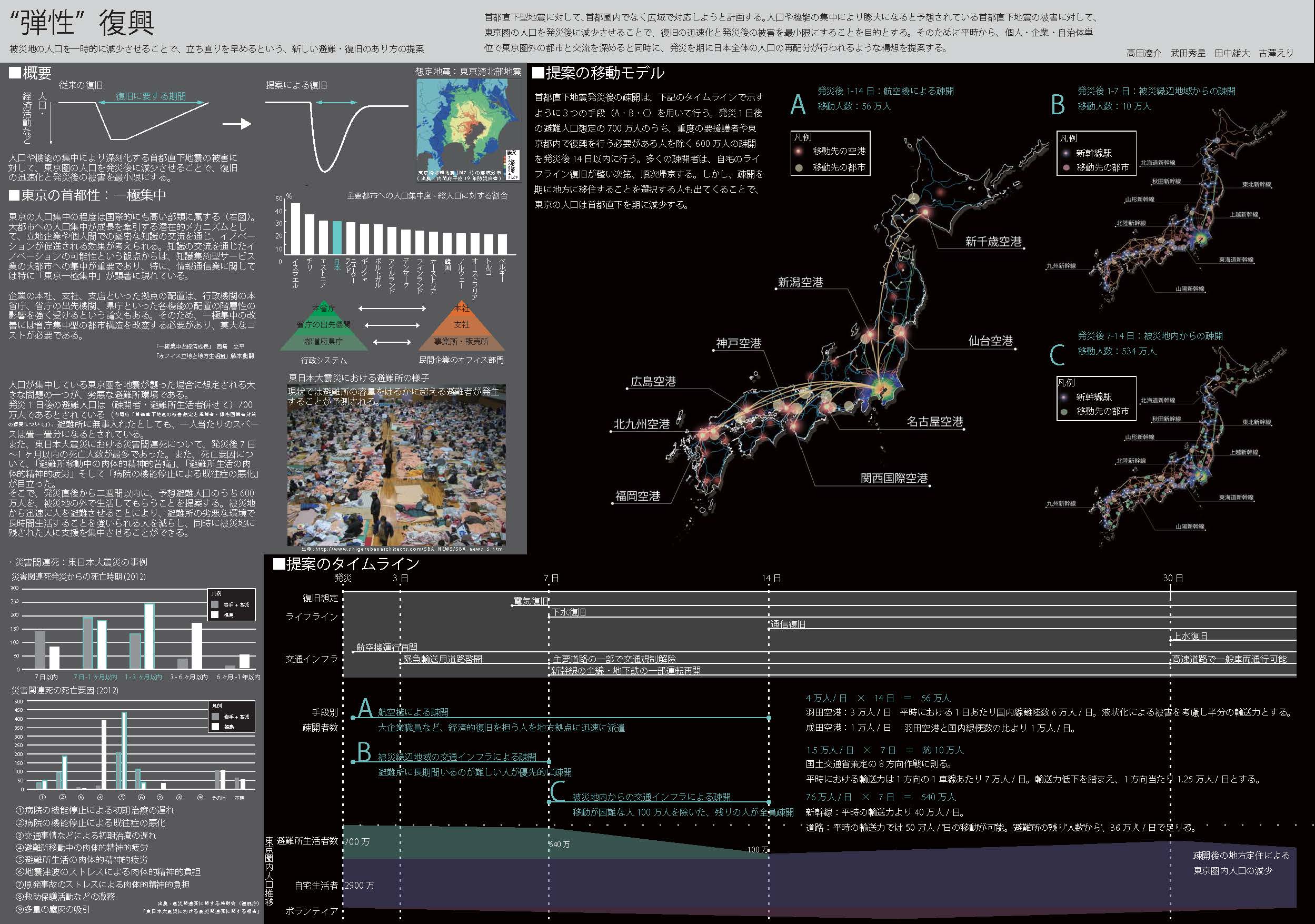Click the 福岡空港 label on the map
Screen dimensions: 1315x924
637,496
